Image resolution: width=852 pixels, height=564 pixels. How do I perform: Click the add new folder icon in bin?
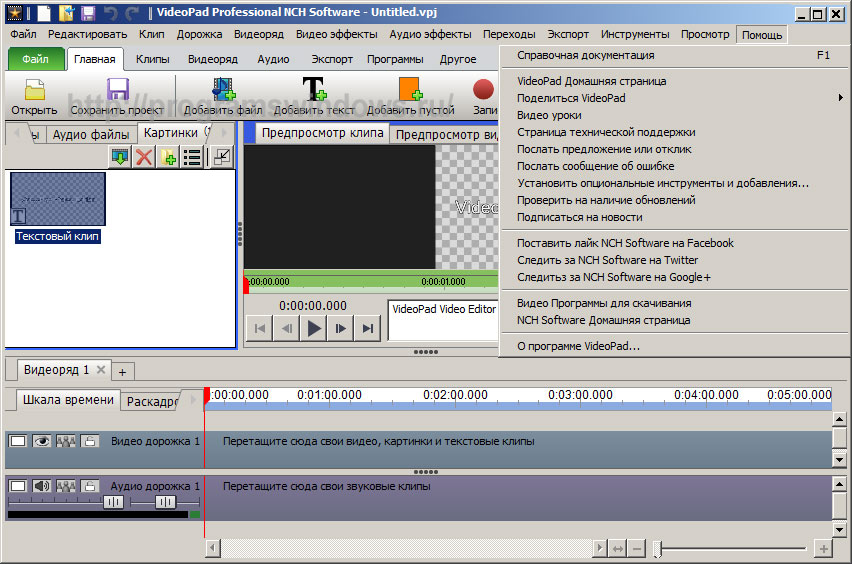168,158
